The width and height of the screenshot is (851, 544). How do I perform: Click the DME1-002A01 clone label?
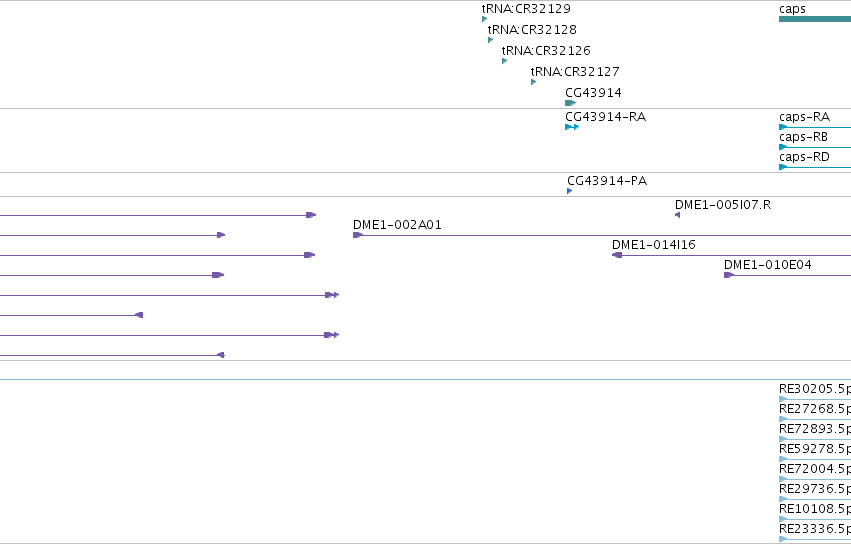click(397, 225)
